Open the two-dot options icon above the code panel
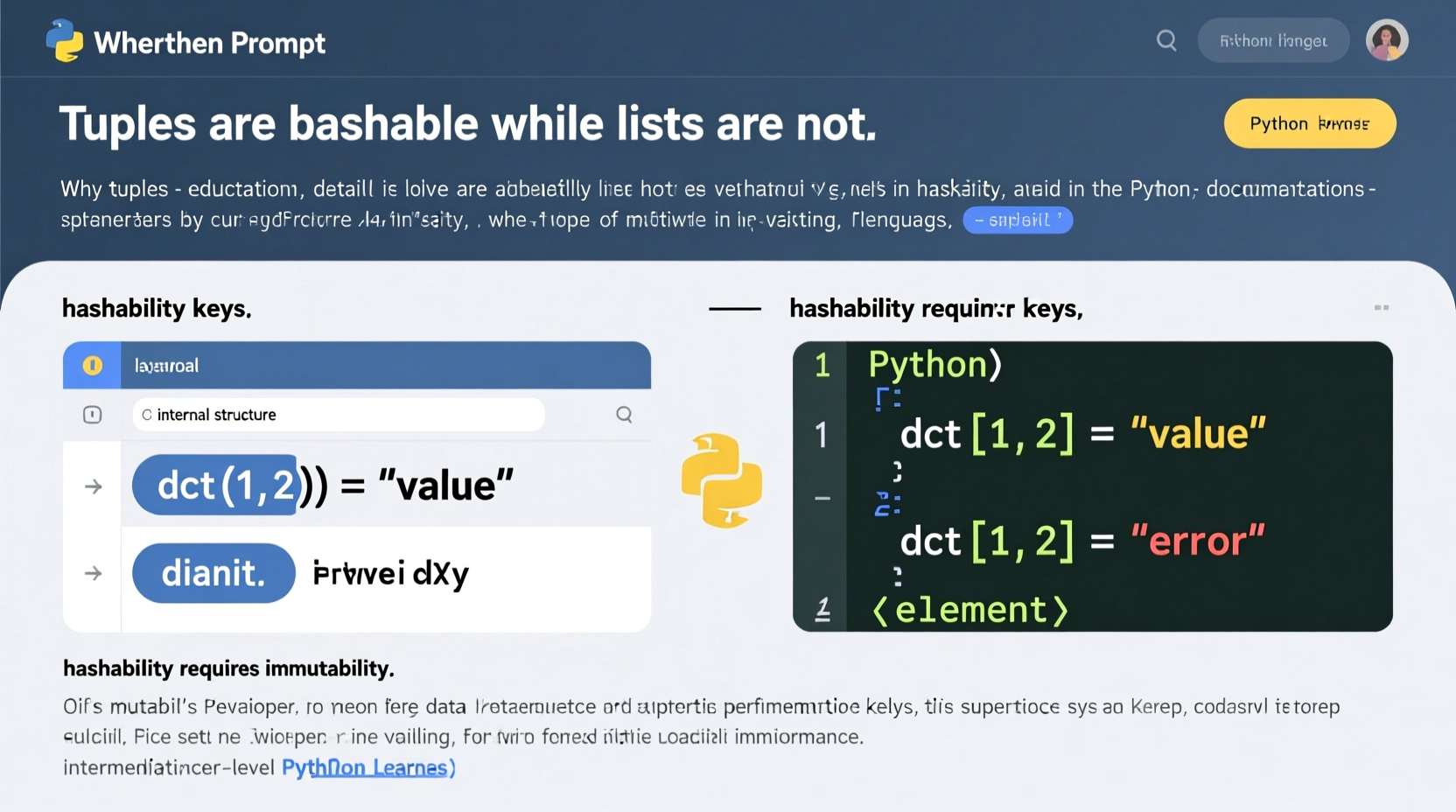The width and height of the screenshot is (1456, 812). [1382, 308]
